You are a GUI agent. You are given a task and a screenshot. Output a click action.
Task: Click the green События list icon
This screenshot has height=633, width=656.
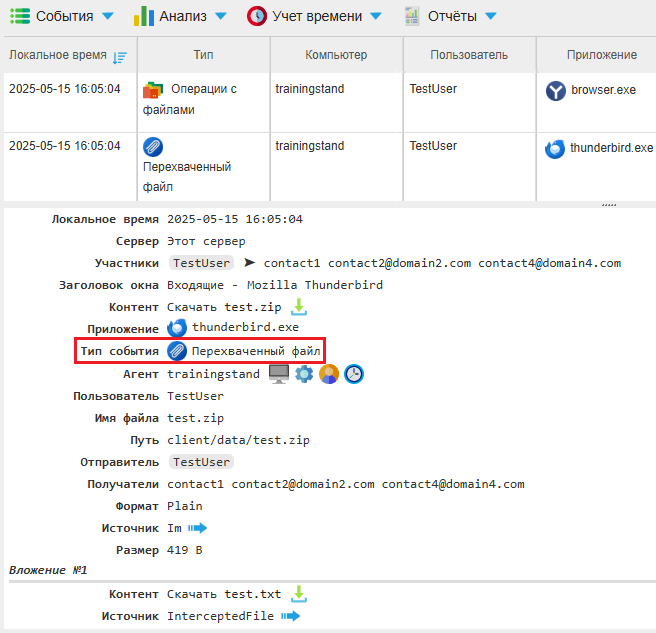click(x=20, y=16)
